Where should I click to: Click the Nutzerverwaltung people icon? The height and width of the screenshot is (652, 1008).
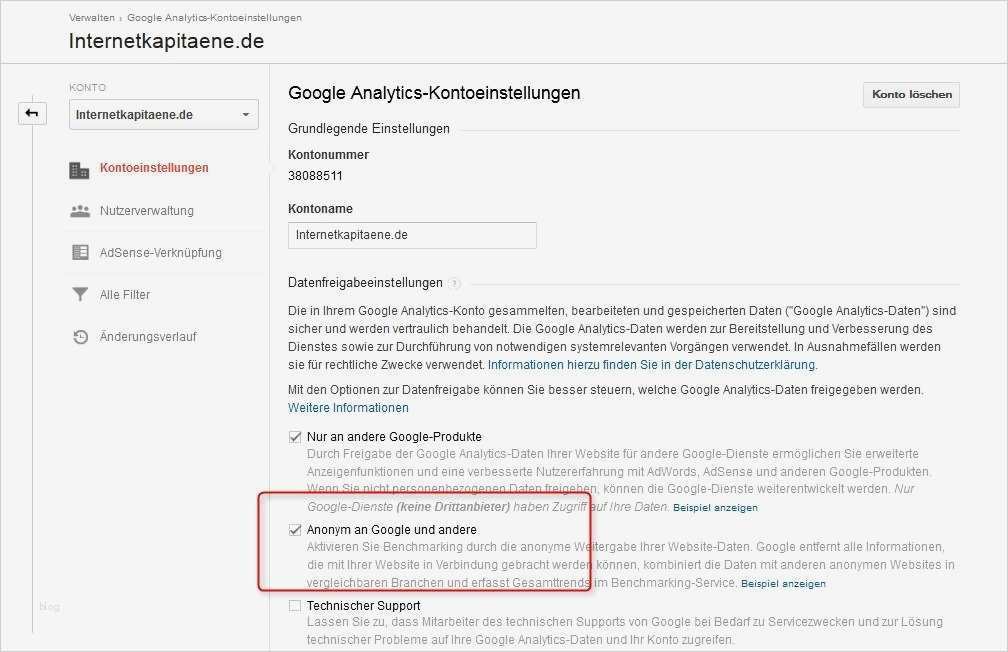pyautogui.click(x=79, y=211)
